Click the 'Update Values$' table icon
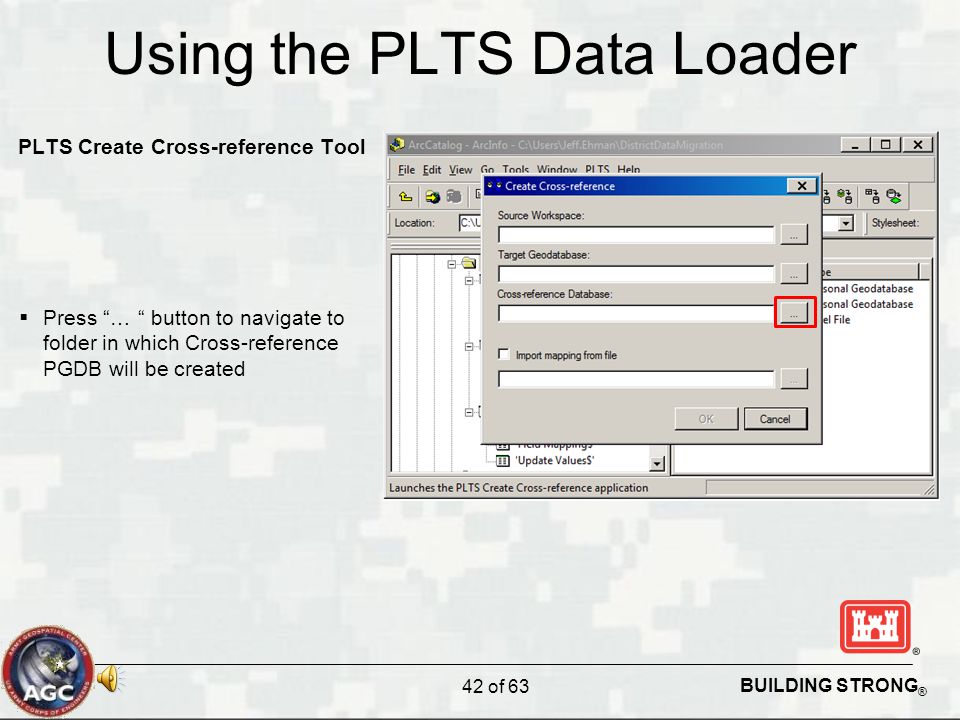 coord(503,460)
